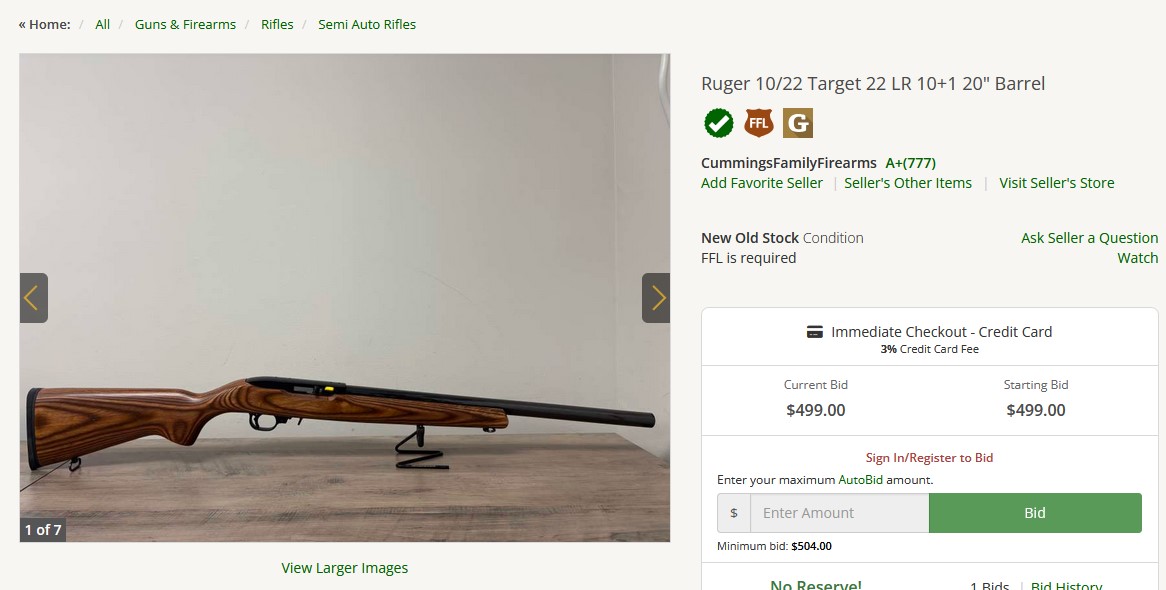Image resolution: width=1166 pixels, height=590 pixels.
Task: Open the Semi Auto Rifles breadcrumb
Action: pyautogui.click(x=367, y=25)
